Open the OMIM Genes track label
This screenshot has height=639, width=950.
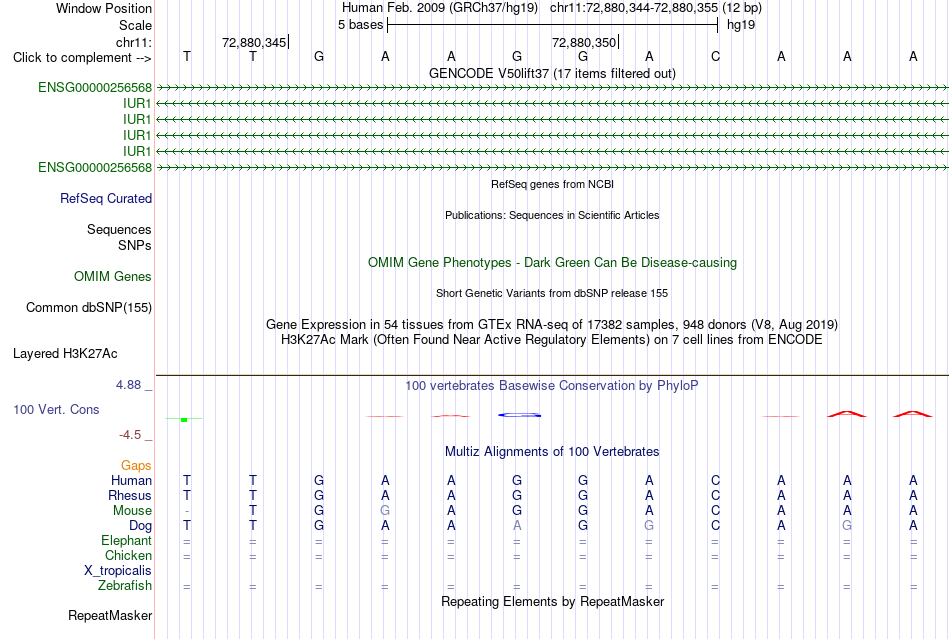113,277
